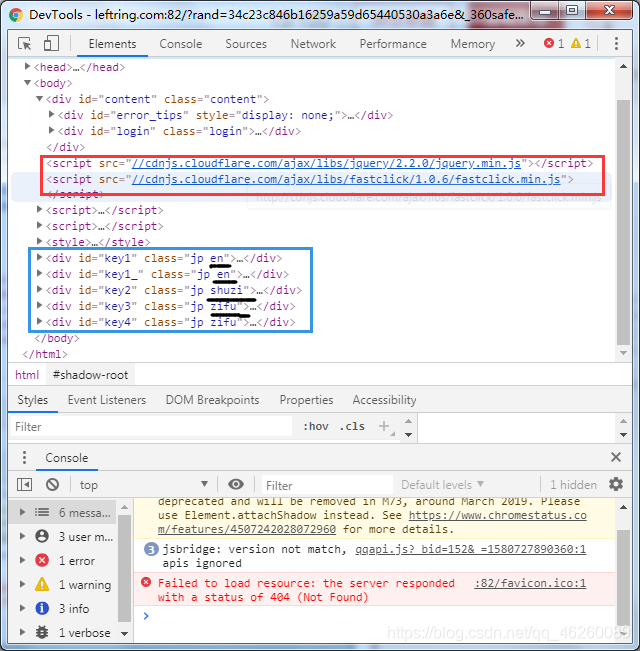The height and width of the screenshot is (651, 640).
Task: Collapse the div id=content node
Action: [39, 98]
